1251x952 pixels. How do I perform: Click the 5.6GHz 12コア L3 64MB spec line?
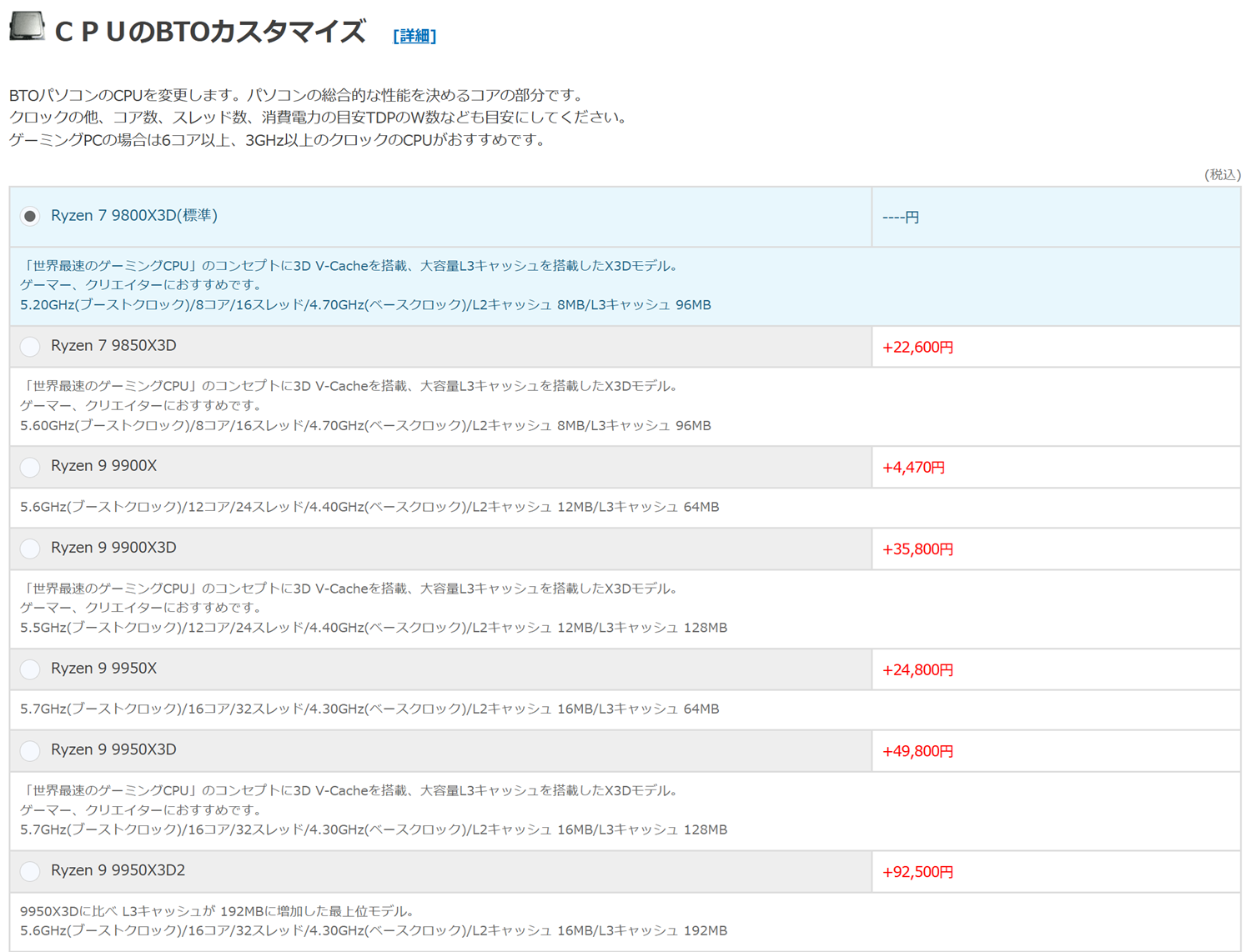pyautogui.click(x=369, y=506)
